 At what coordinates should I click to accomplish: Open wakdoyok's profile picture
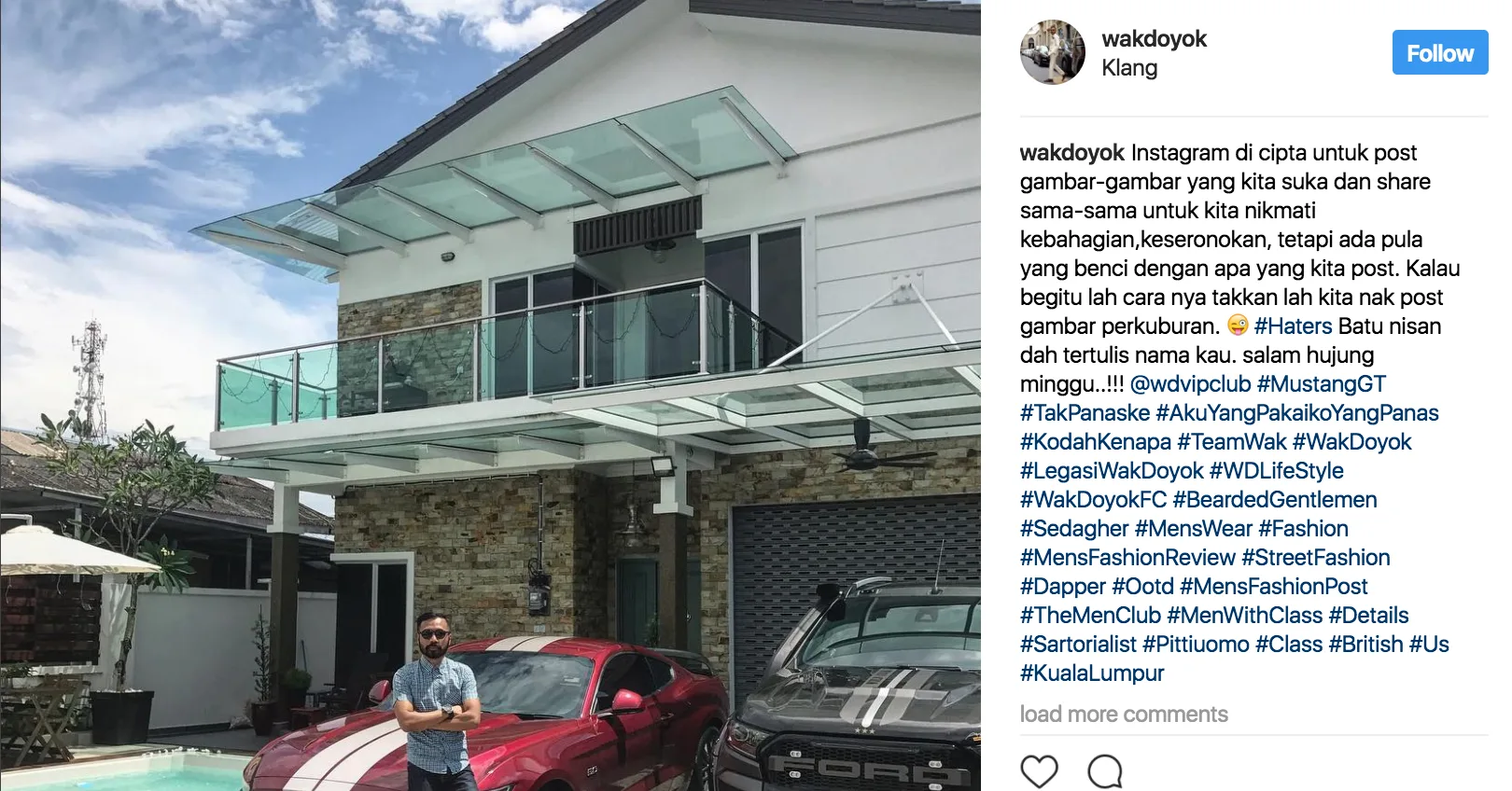coord(1053,52)
